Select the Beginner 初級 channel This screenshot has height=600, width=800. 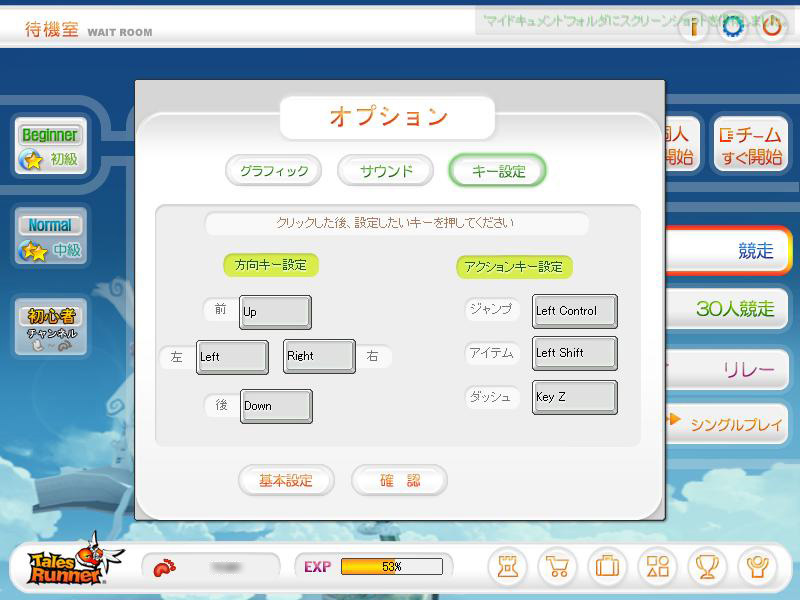[x=51, y=146]
